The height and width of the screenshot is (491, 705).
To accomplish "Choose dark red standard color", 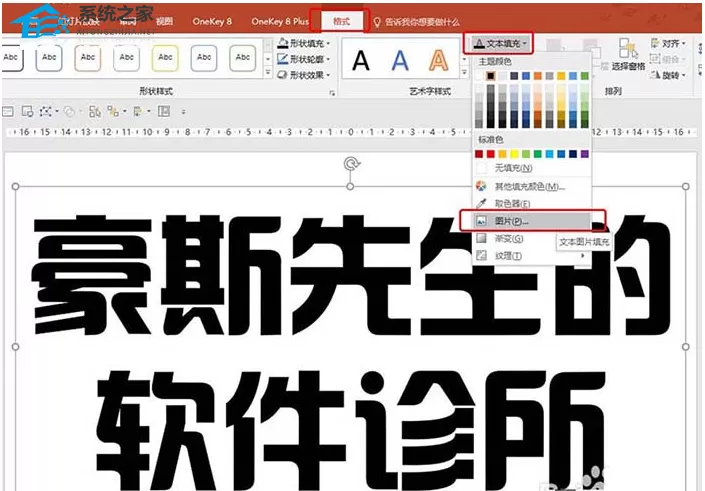I will pos(479,154).
